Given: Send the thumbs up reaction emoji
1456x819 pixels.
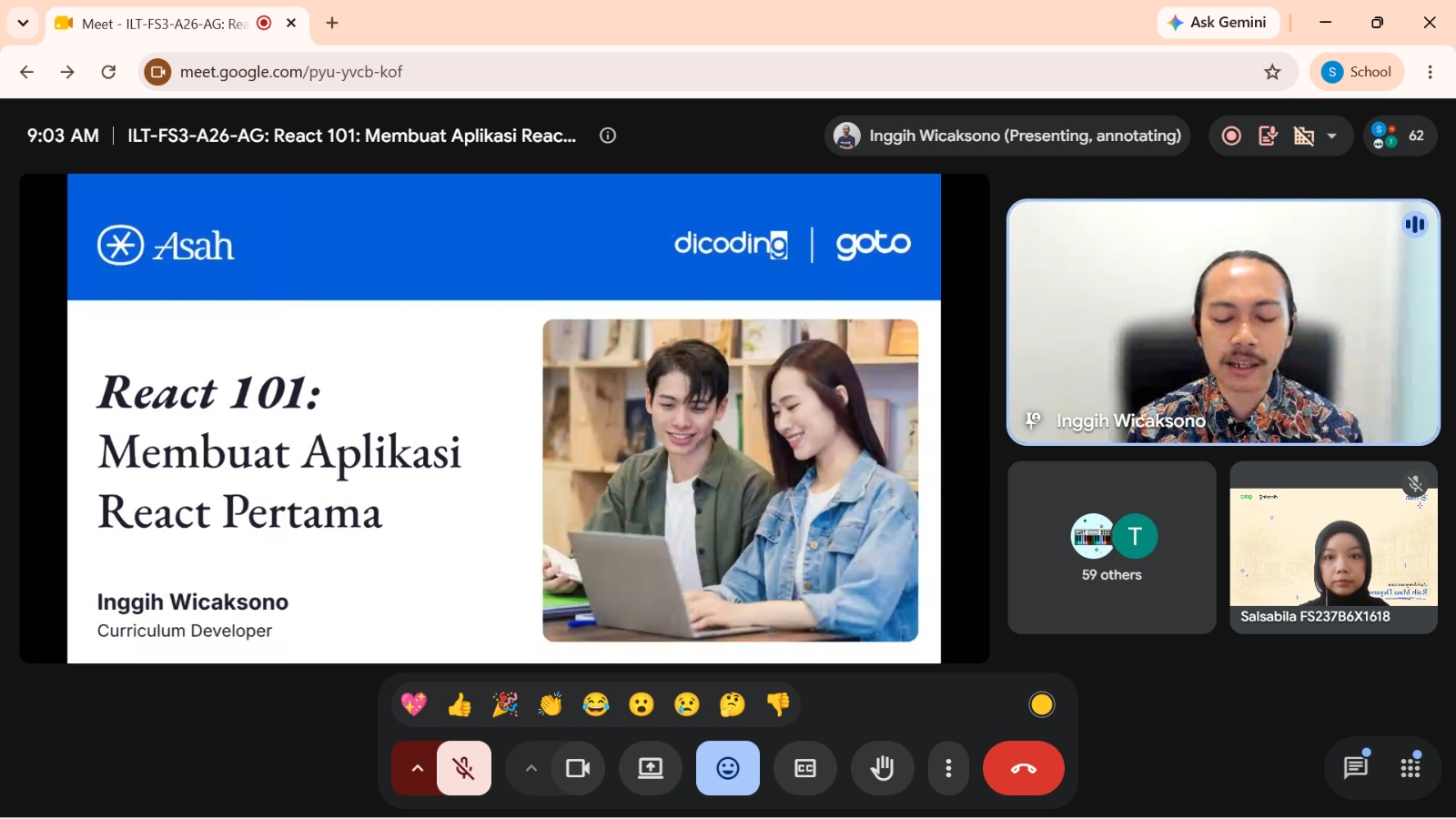Looking at the screenshot, I should tap(460, 704).
